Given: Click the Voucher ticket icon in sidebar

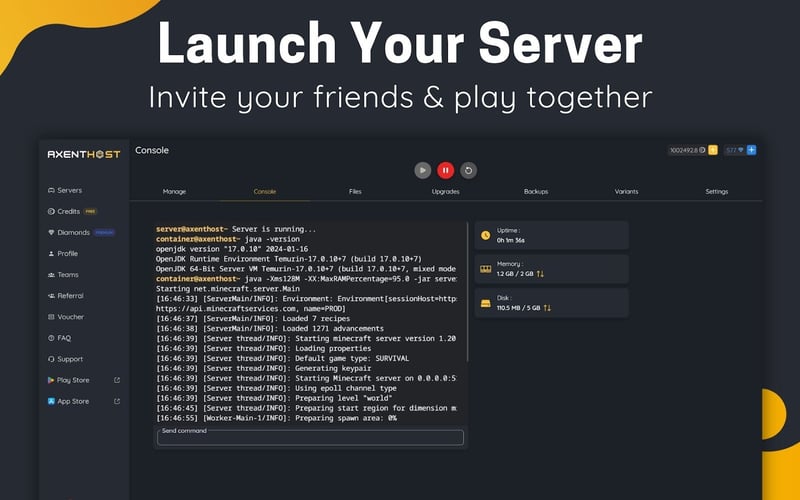Looking at the screenshot, I should tap(51, 317).
